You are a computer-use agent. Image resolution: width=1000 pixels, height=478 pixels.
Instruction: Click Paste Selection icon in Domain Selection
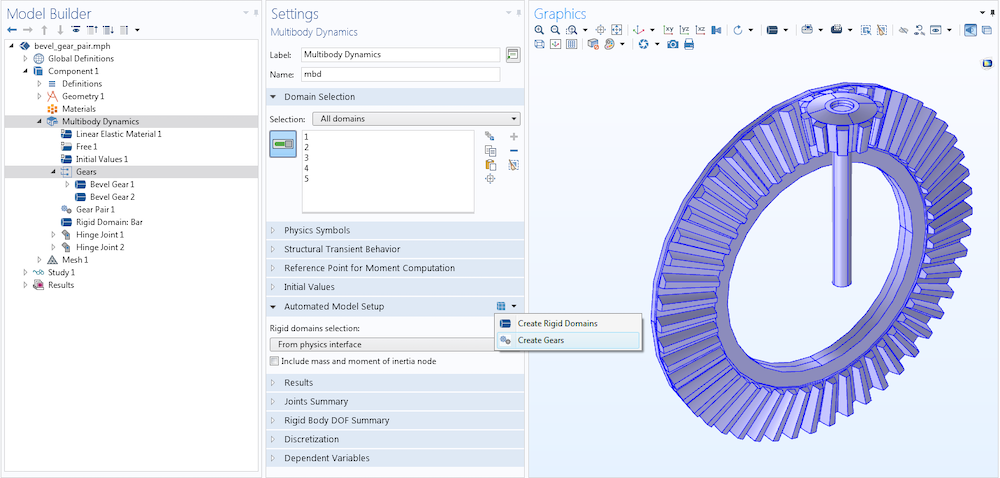click(x=490, y=165)
